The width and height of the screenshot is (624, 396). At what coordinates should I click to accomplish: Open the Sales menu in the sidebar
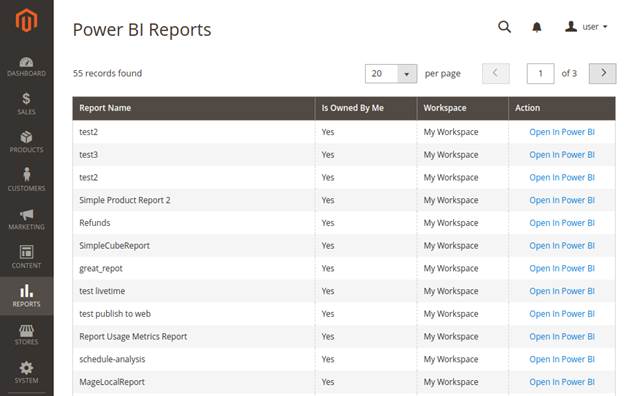(x=26, y=104)
